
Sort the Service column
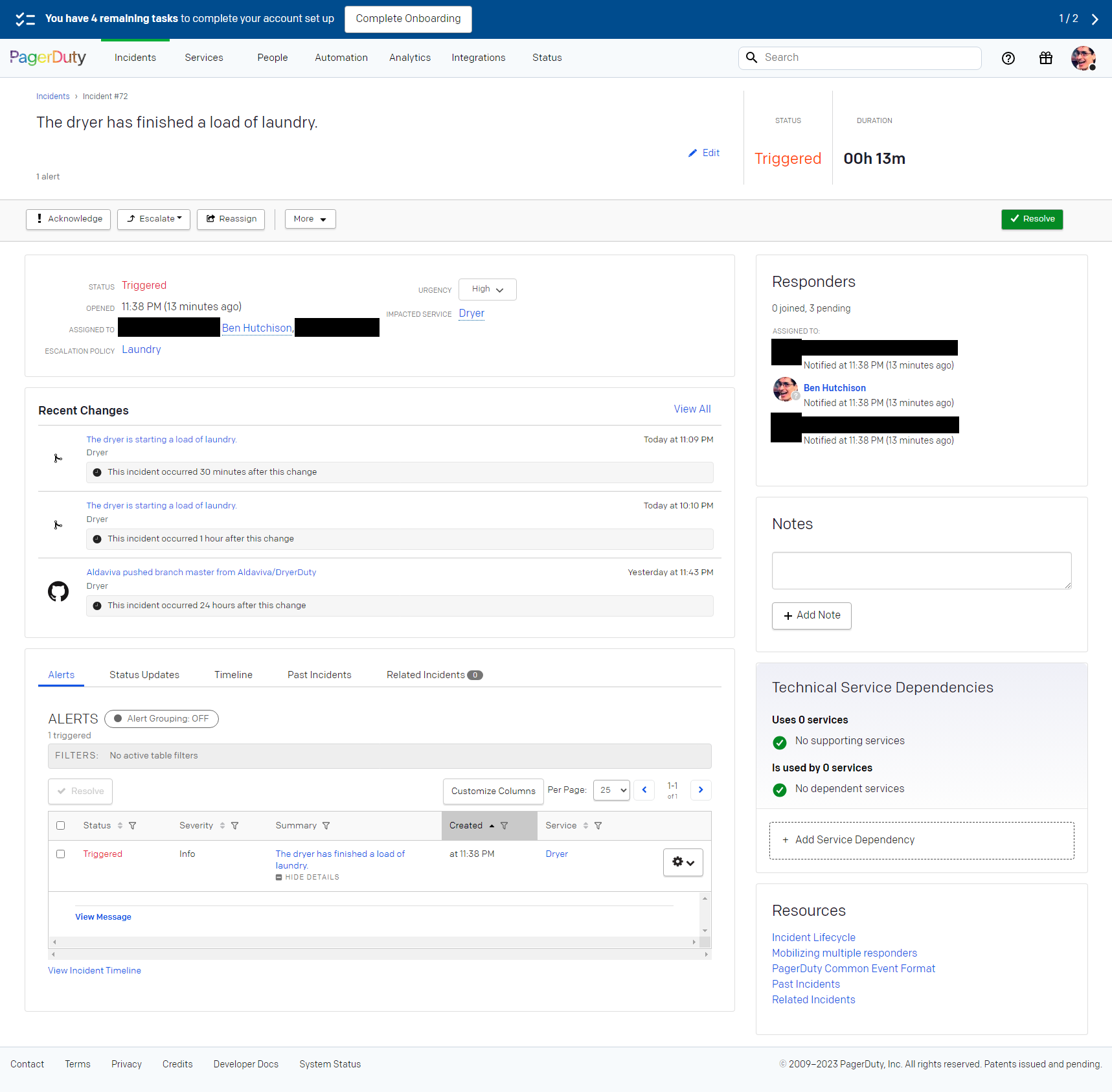coord(585,826)
